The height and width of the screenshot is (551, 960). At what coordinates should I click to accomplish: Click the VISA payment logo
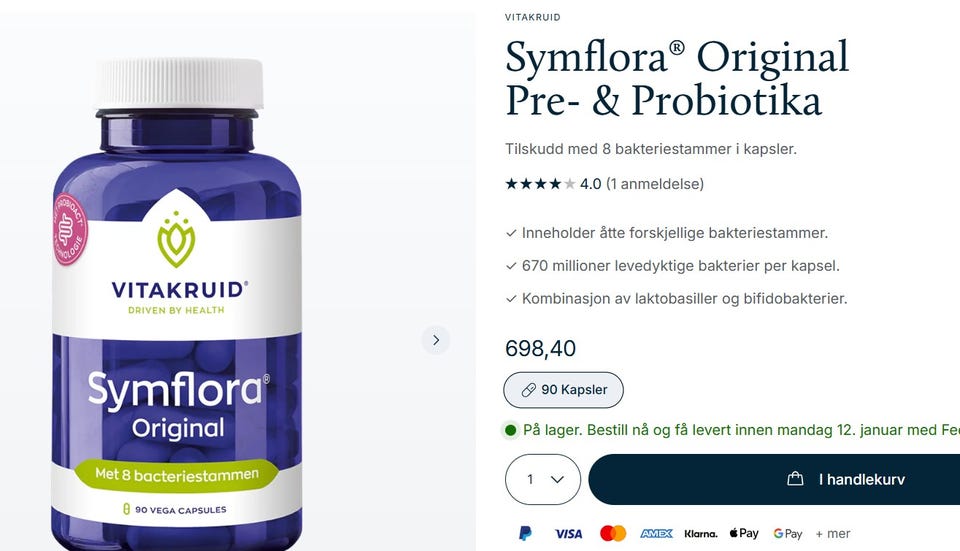click(x=568, y=534)
